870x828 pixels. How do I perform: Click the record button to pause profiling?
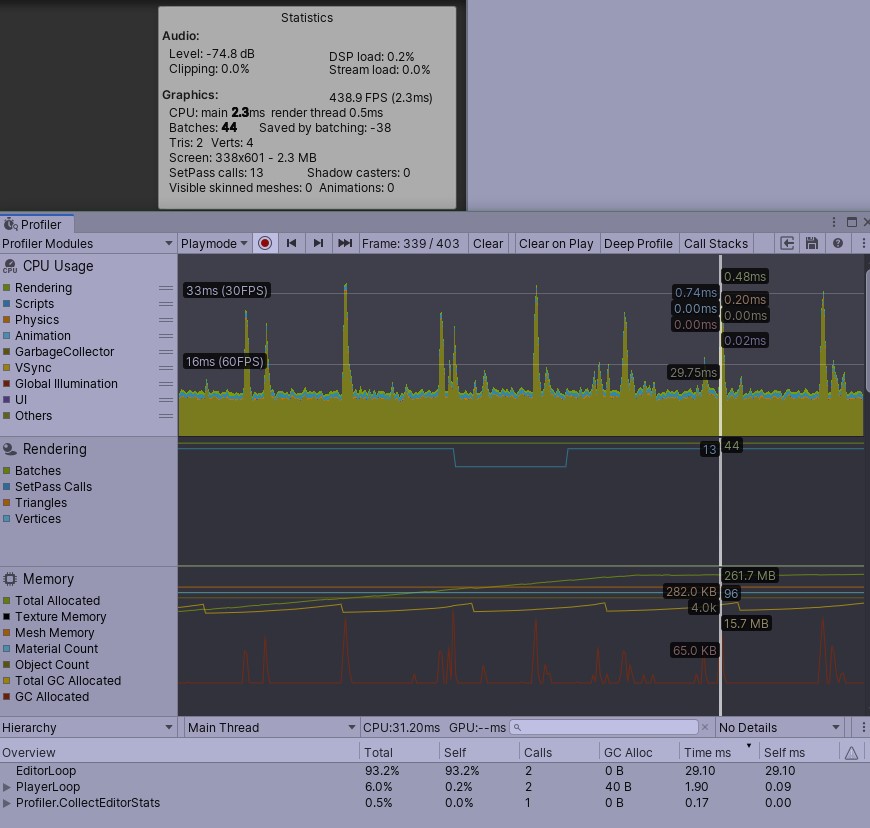click(263, 243)
